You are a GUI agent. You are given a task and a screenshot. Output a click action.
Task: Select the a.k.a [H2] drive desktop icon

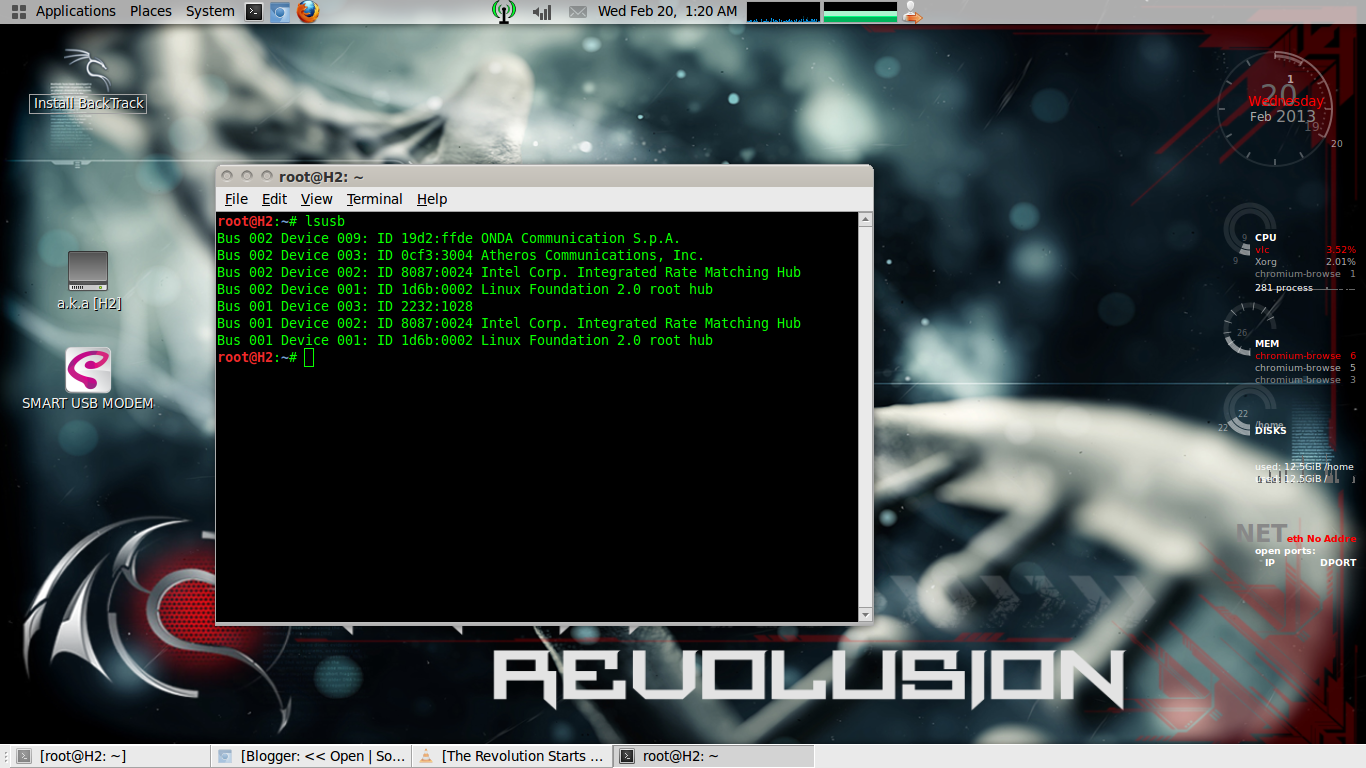(x=89, y=280)
